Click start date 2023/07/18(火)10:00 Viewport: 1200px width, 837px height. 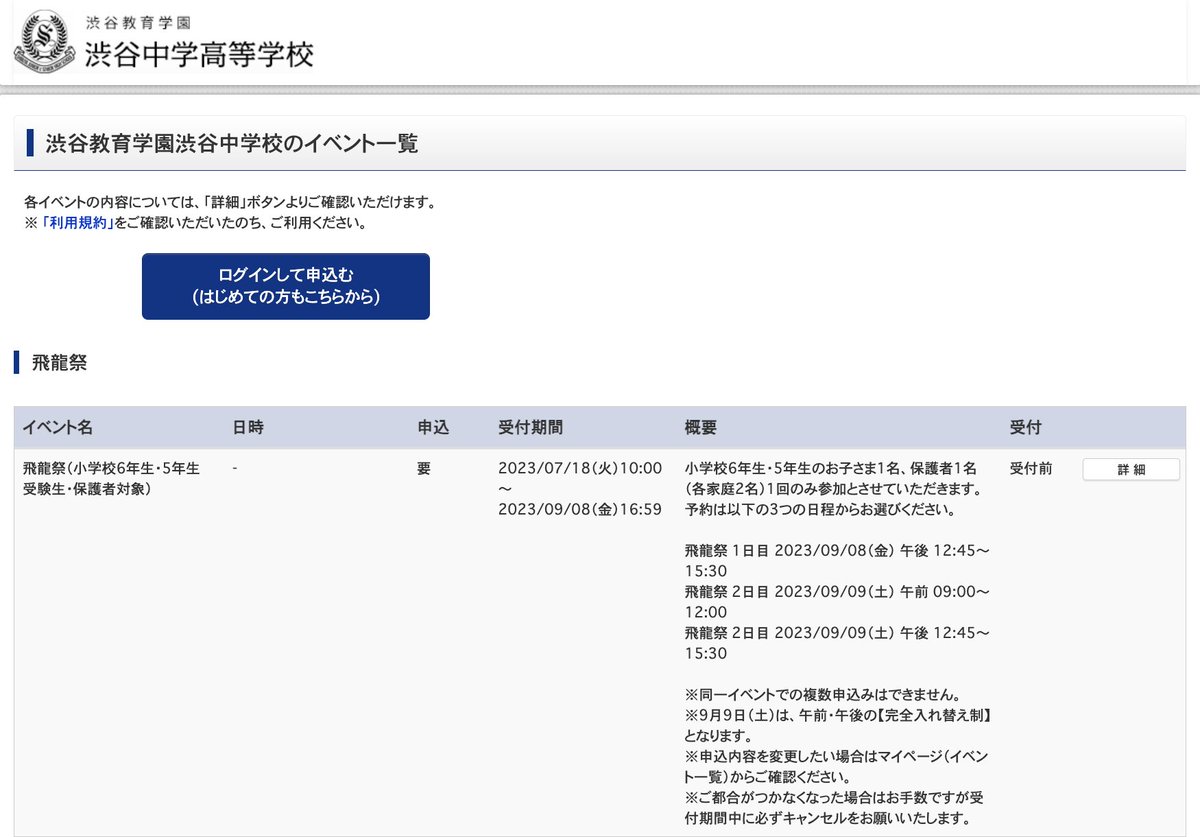point(580,468)
